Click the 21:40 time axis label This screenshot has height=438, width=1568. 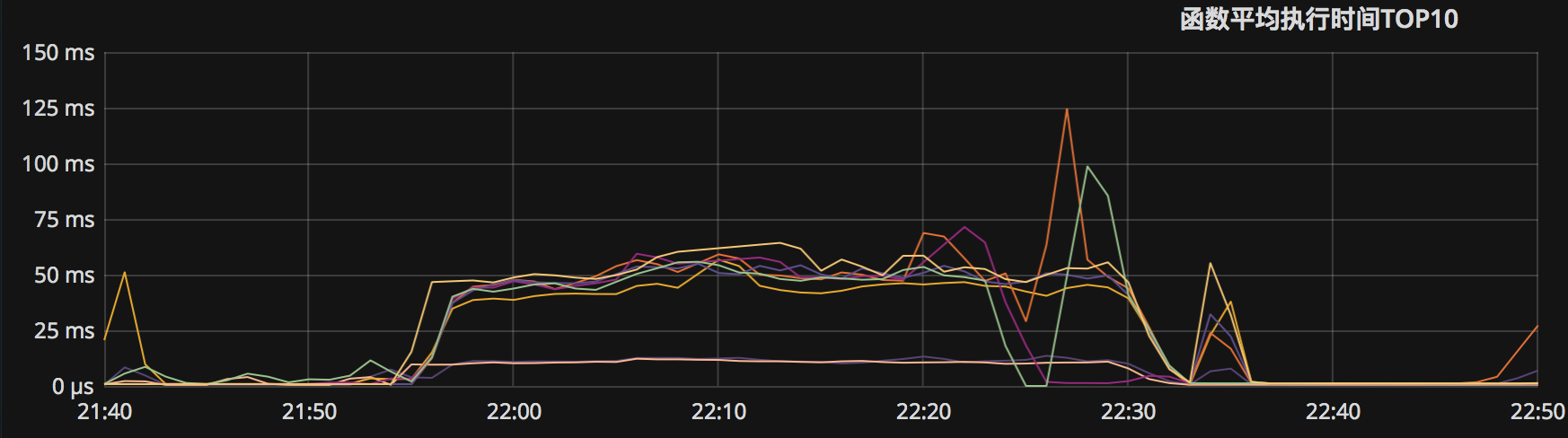[105, 412]
